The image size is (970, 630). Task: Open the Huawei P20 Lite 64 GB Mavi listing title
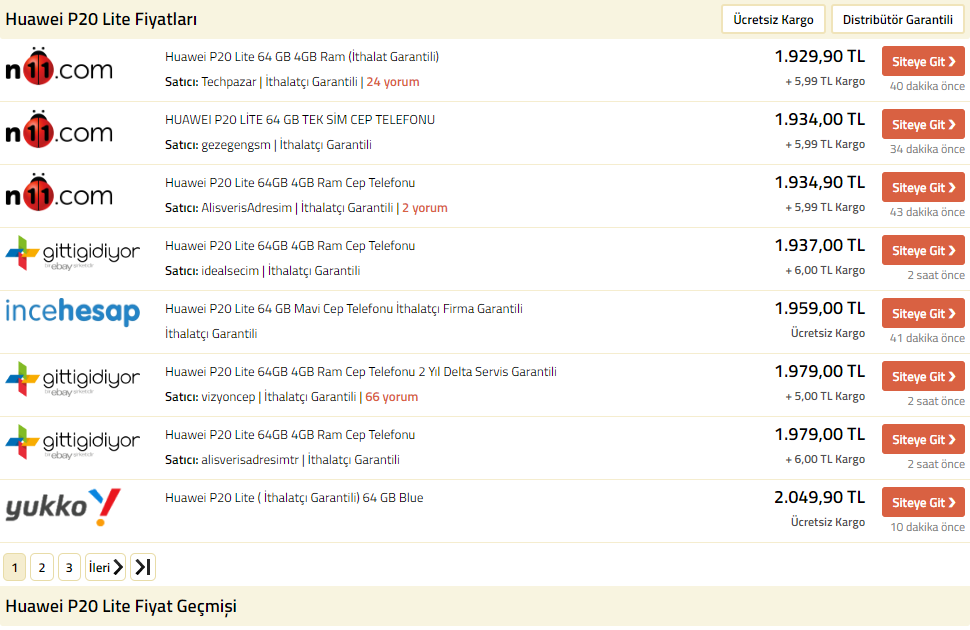point(343,309)
